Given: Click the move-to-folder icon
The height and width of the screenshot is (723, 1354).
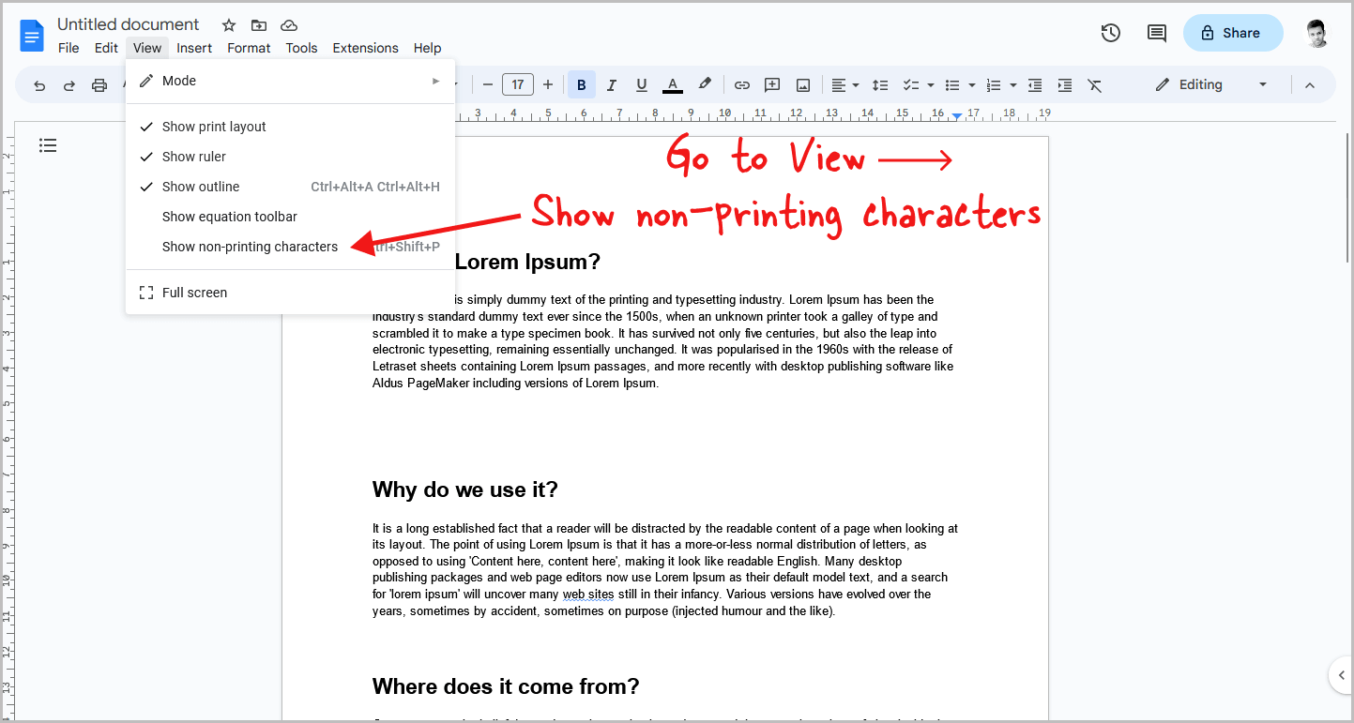Looking at the screenshot, I should 259,25.
